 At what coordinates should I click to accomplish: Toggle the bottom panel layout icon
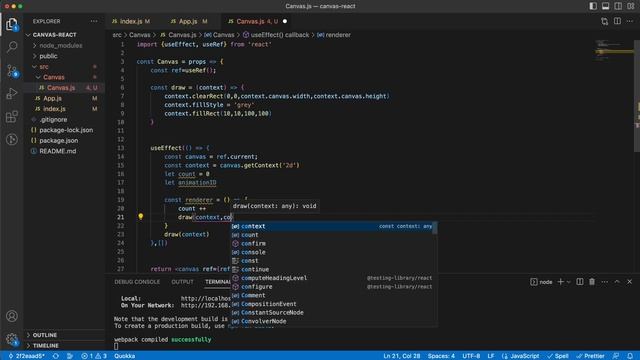click(605, 6)
